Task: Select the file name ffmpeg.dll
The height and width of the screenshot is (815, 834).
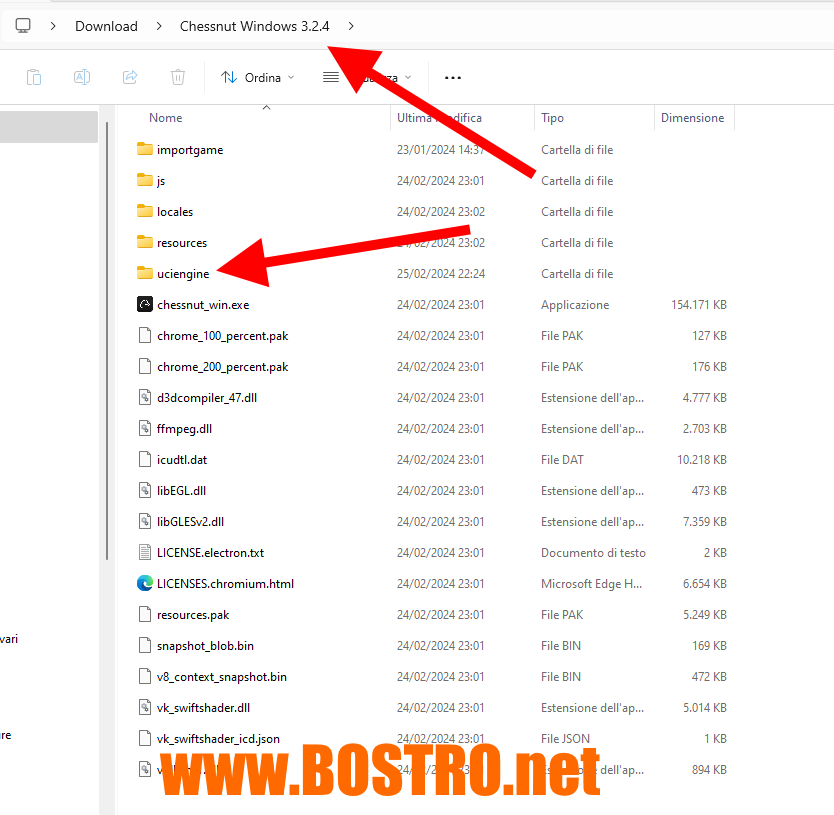Action: point(185,429)
